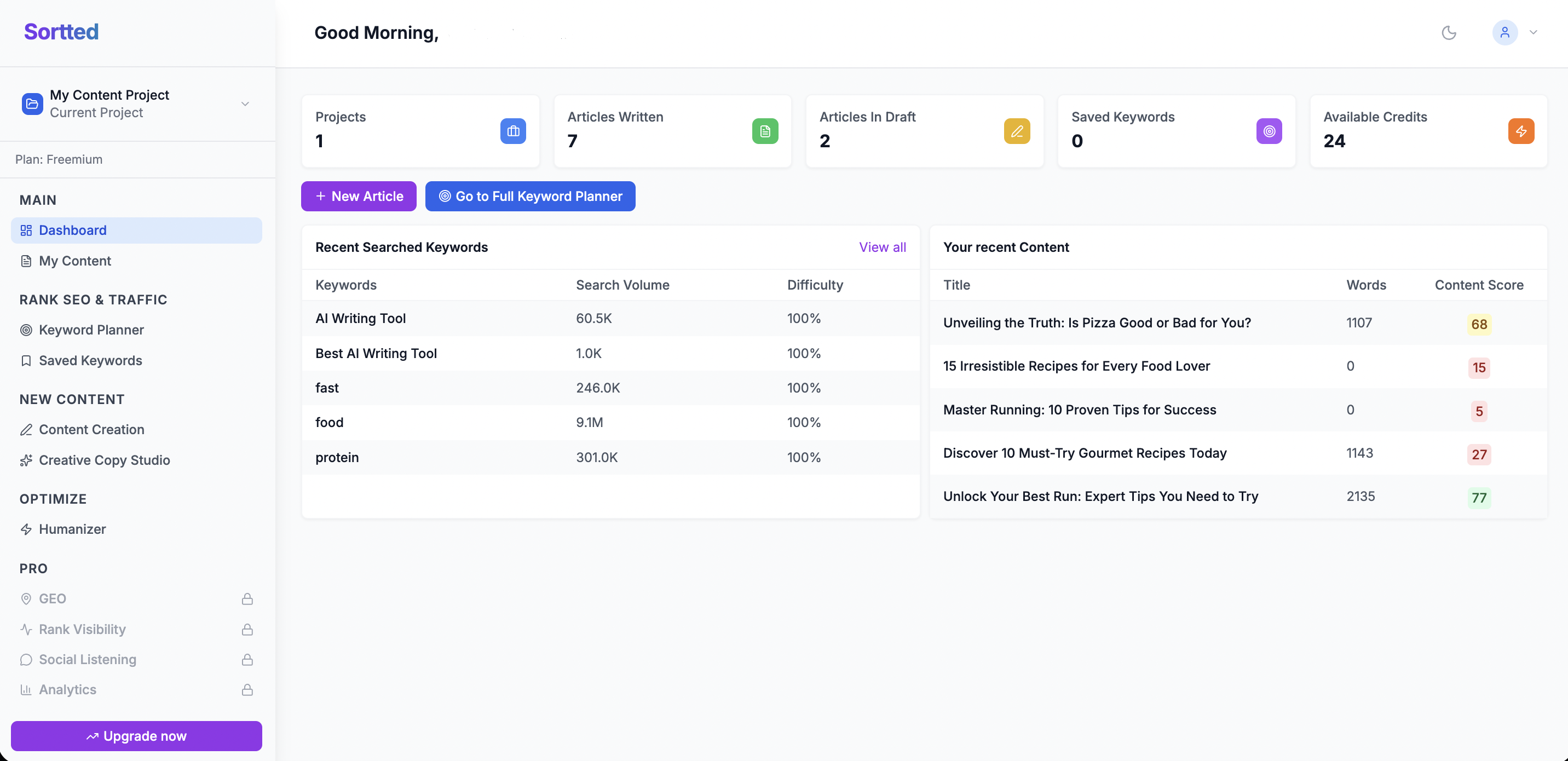Click the Available Credits lightning icon
Viewport: 1568px width, 761px height.
(1521, 131)
